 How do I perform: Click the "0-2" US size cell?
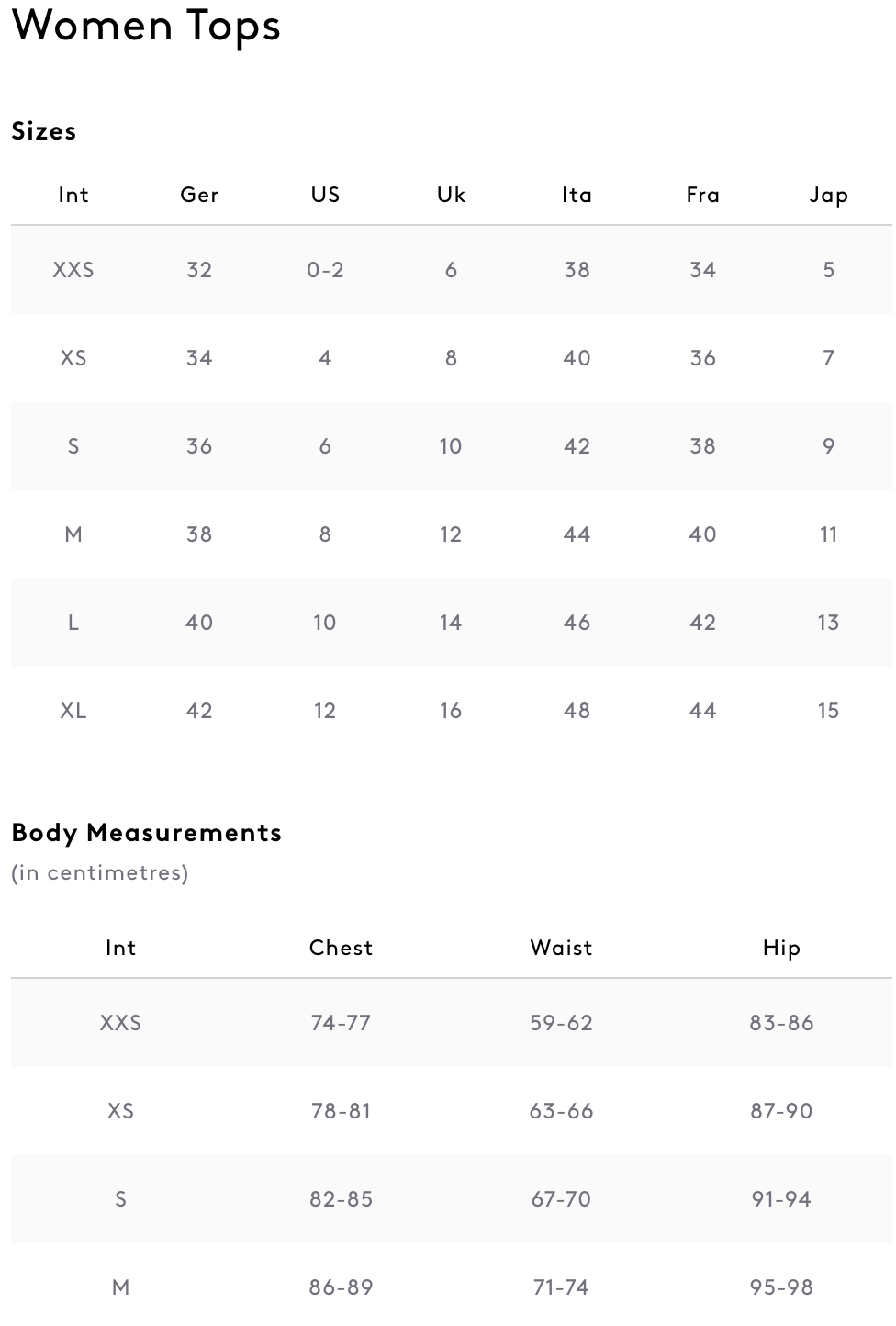pyautogui.click(x=325, y=270)
